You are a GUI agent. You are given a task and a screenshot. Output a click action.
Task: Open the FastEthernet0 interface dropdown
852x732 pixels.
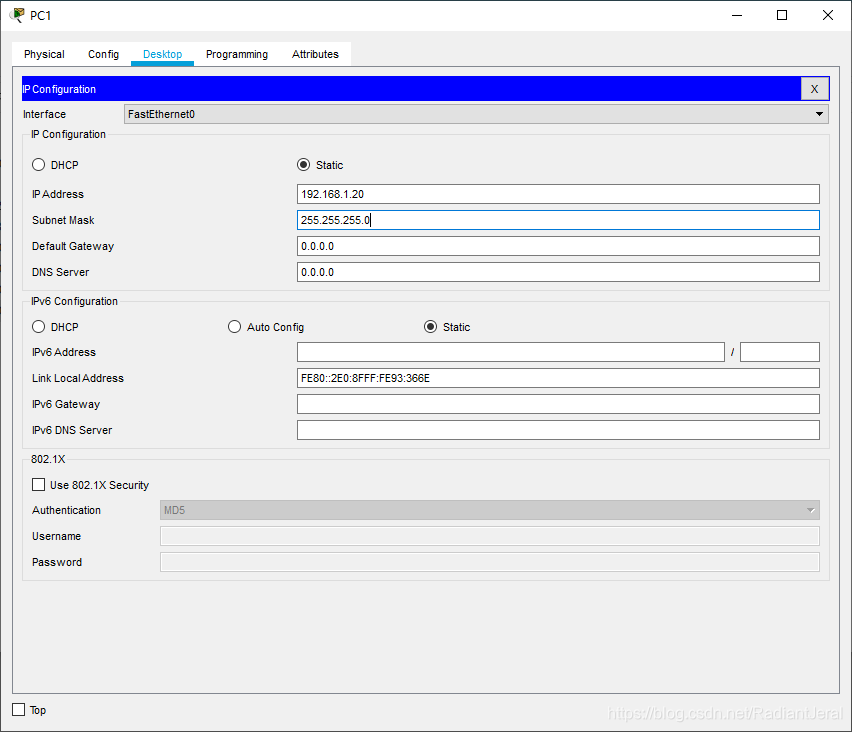click(x=477, y=114)
